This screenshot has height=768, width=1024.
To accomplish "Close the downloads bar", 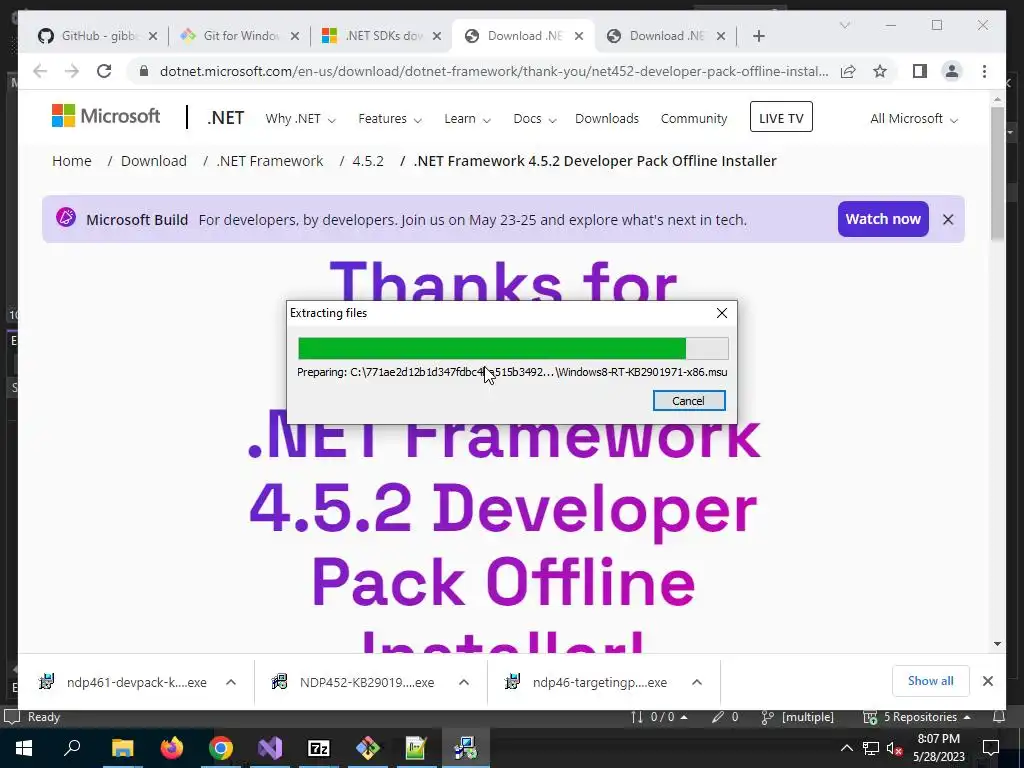I will (x=987, y=681).
